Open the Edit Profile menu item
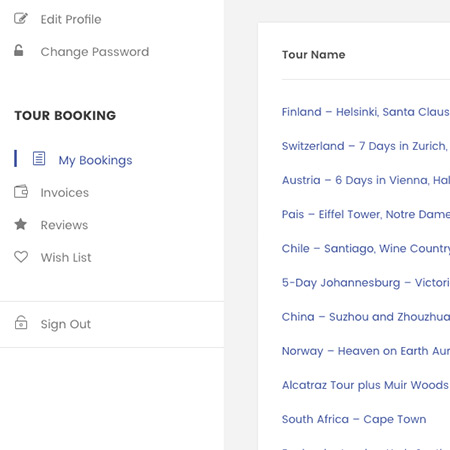Viewport: 450px width, 450px height. tap(71, 19)
